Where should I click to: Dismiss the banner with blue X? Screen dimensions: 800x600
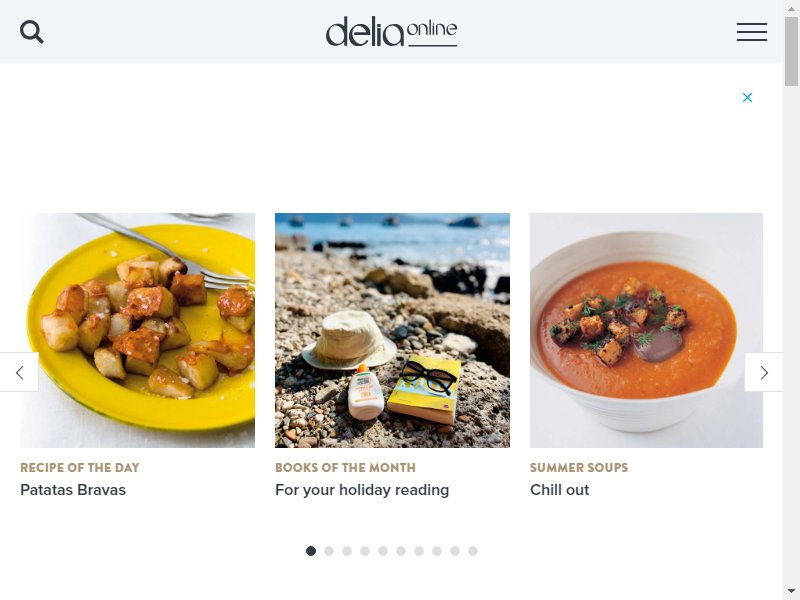[x=747, y=97]
